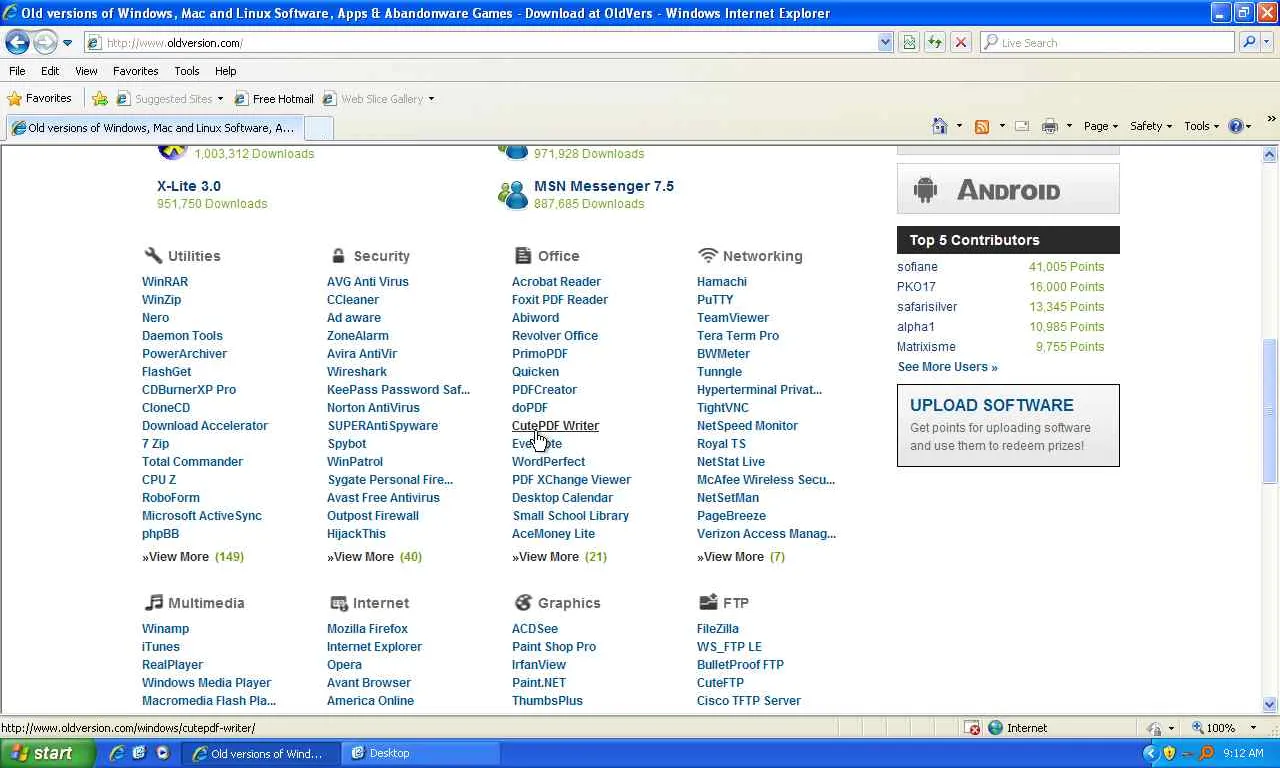
Task: Click the system tray clock 9:12 AM
Action: [1243, 753]
